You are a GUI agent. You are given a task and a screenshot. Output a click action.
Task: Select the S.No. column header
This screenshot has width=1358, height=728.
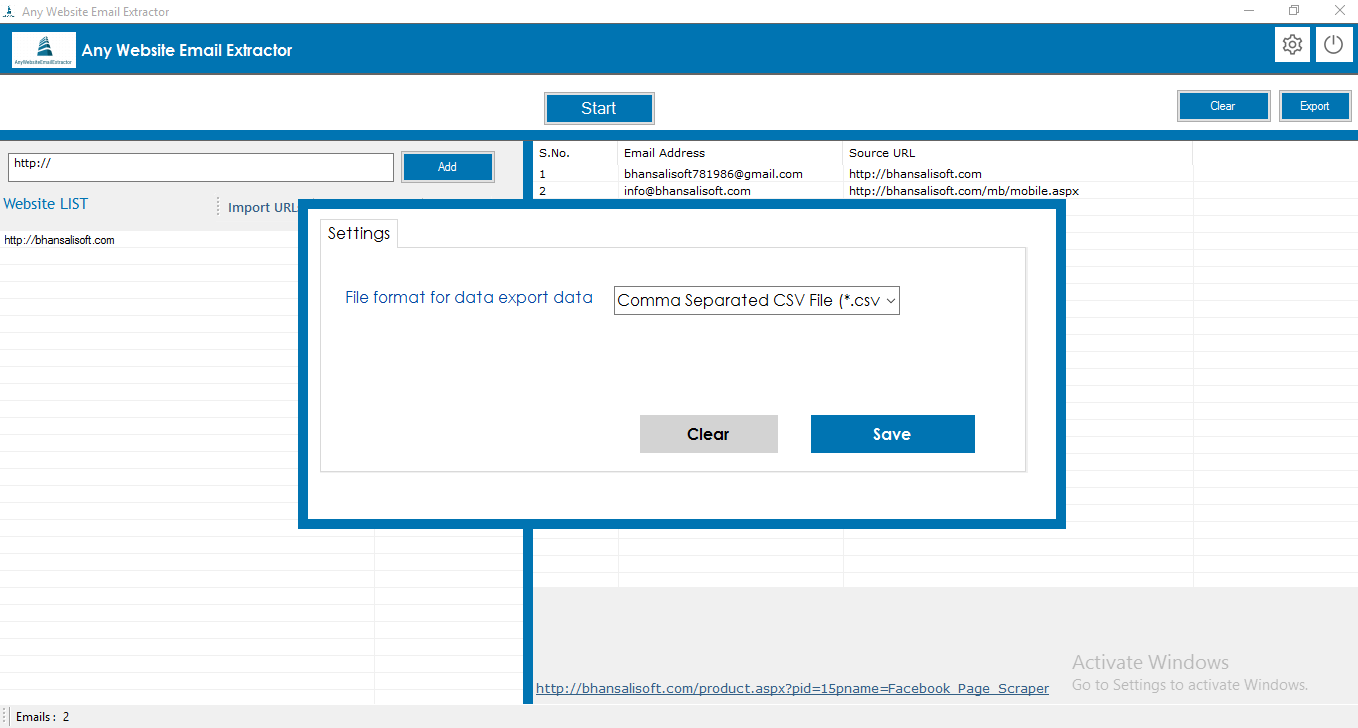pyautogui.click(x=576, y=153)
